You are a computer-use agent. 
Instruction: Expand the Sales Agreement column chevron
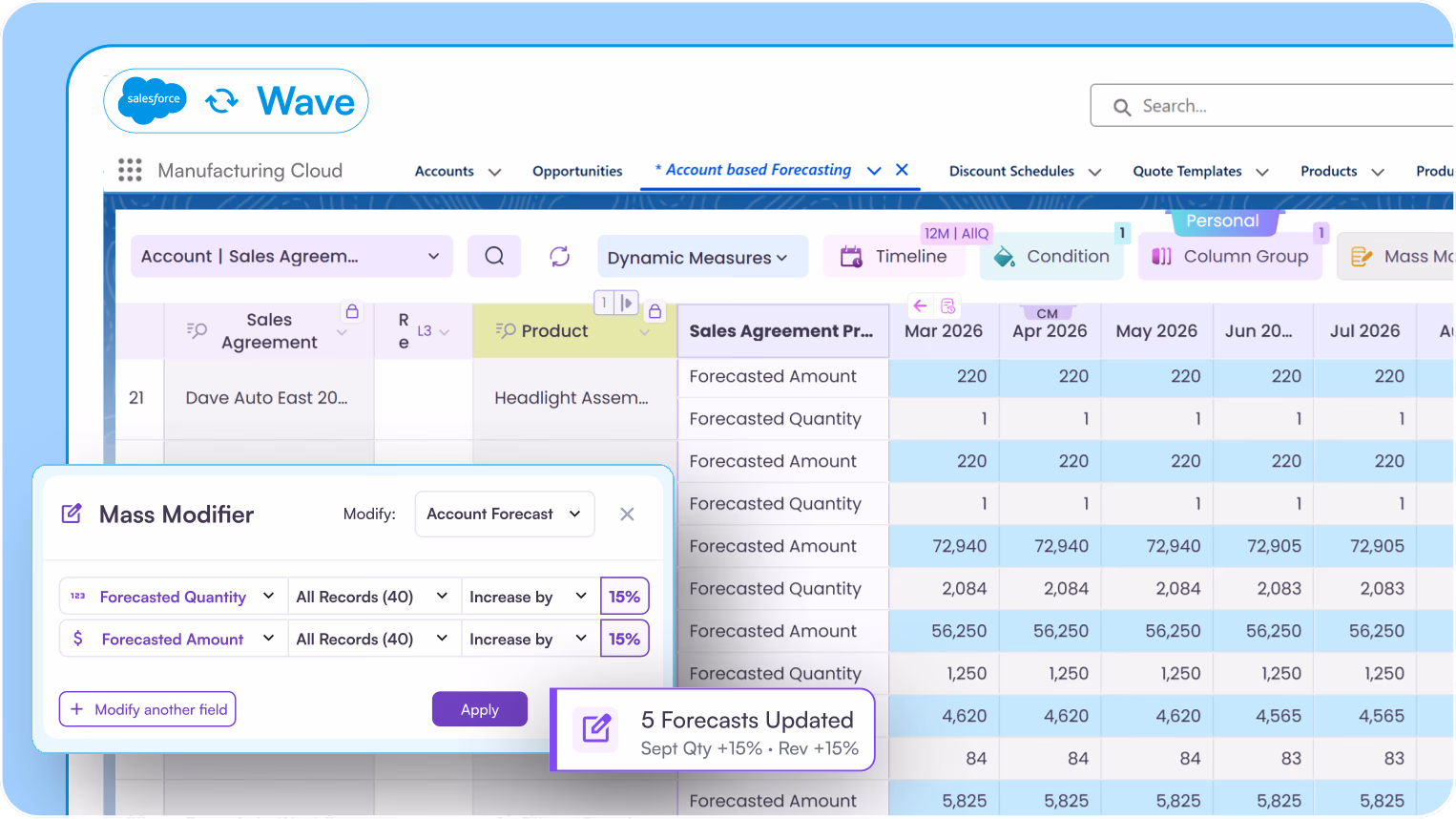pyautogui.click(x=343, y=332)
